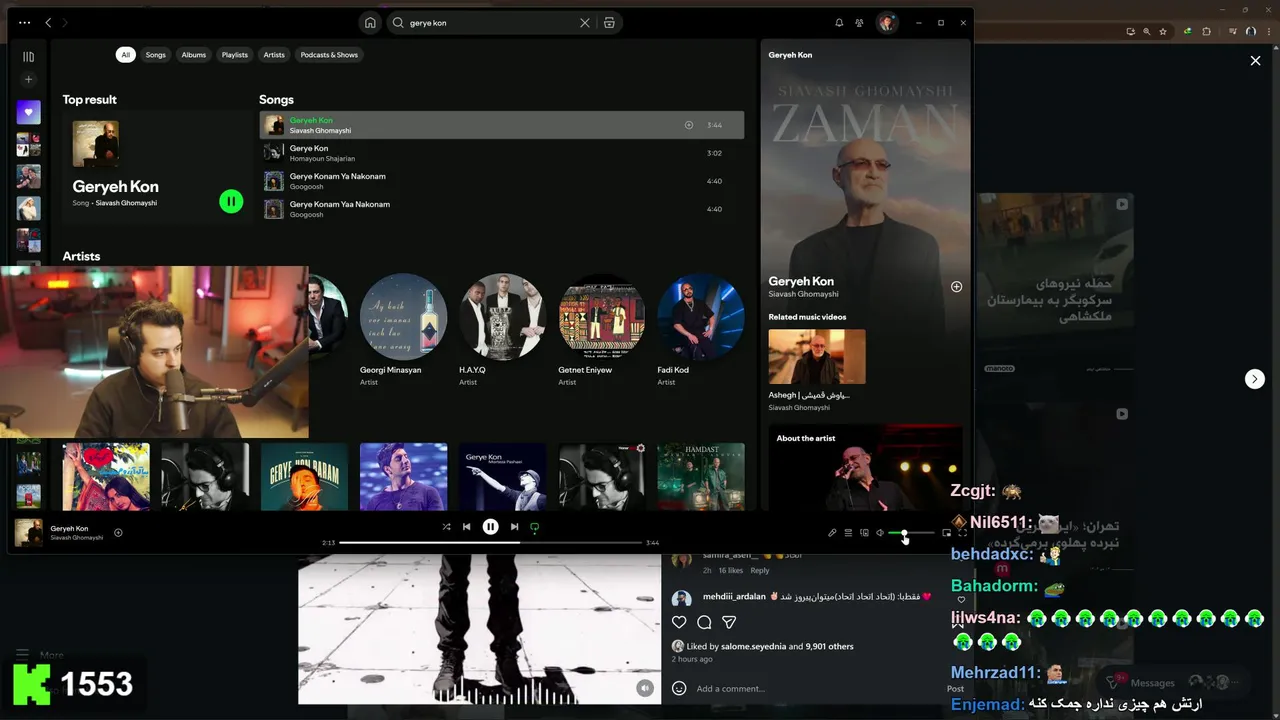Image resolution: width=1280 pixels, height=720 pixels.
Task: Select the Songs filter chip
Action: (156, 55)
